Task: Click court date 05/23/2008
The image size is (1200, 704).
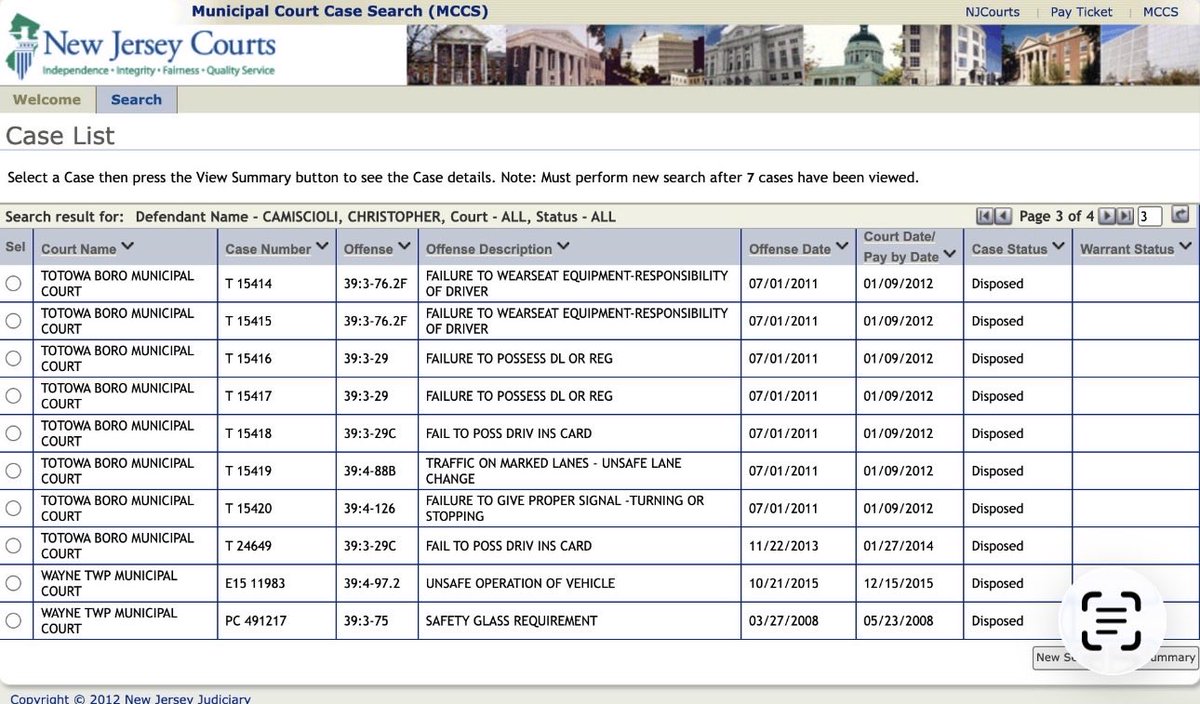Action: coord(898,621)
